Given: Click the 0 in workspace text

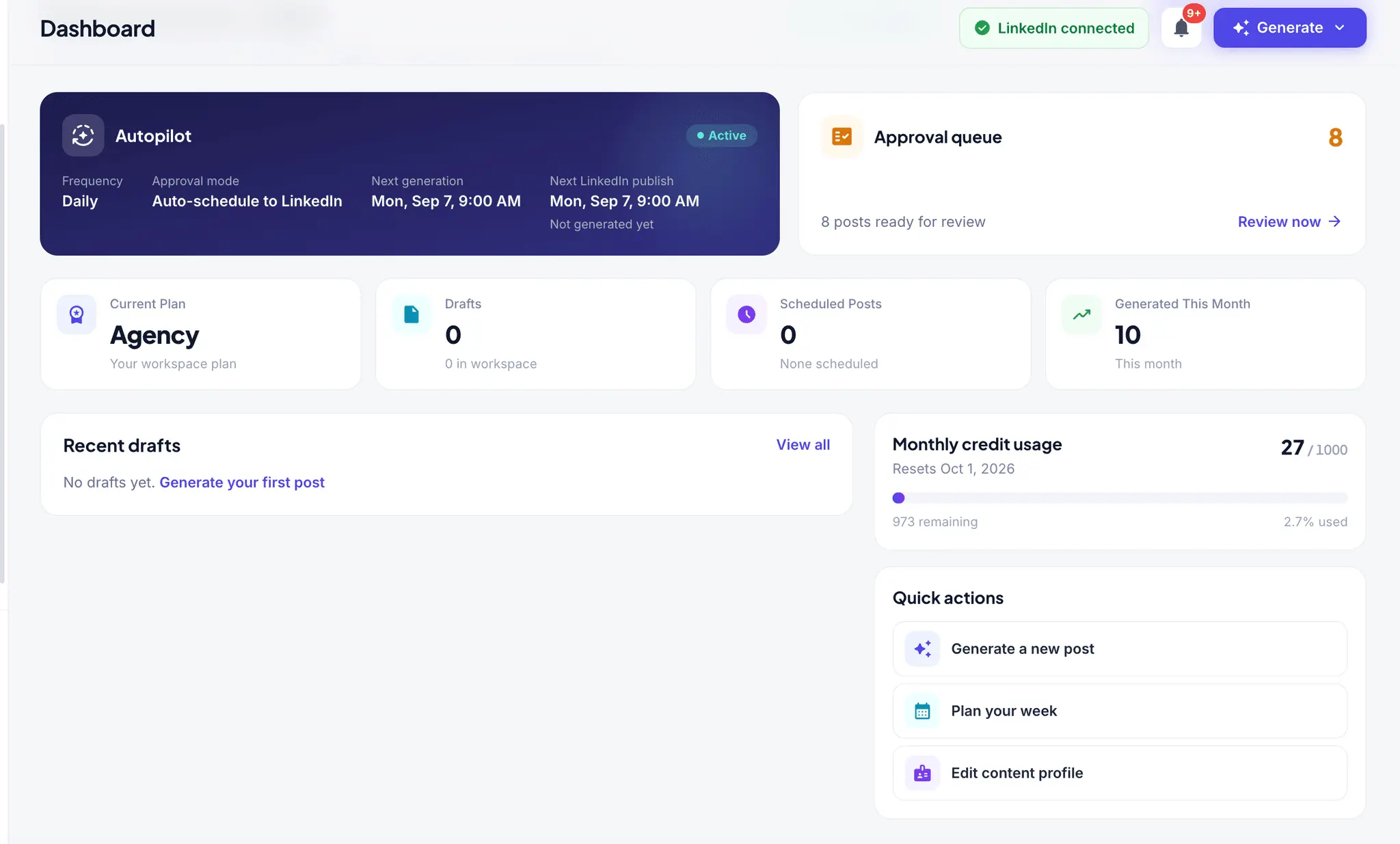Looking at the screenshot, I should [x=491, y=364].
